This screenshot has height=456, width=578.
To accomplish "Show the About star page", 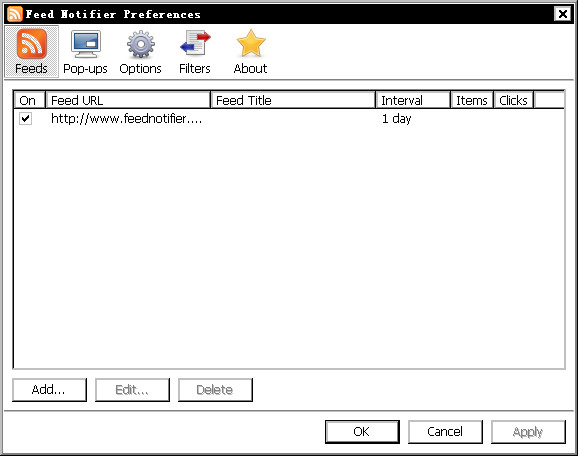I will coord(250,51).
